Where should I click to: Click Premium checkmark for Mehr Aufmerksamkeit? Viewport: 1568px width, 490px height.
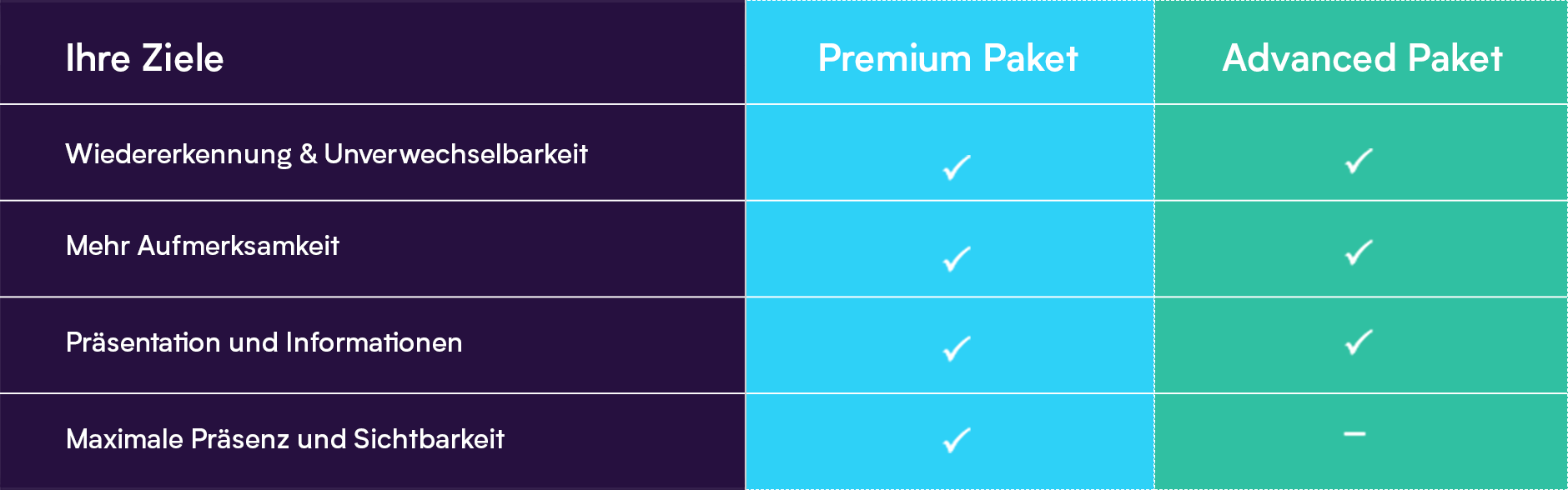[957, 259]
